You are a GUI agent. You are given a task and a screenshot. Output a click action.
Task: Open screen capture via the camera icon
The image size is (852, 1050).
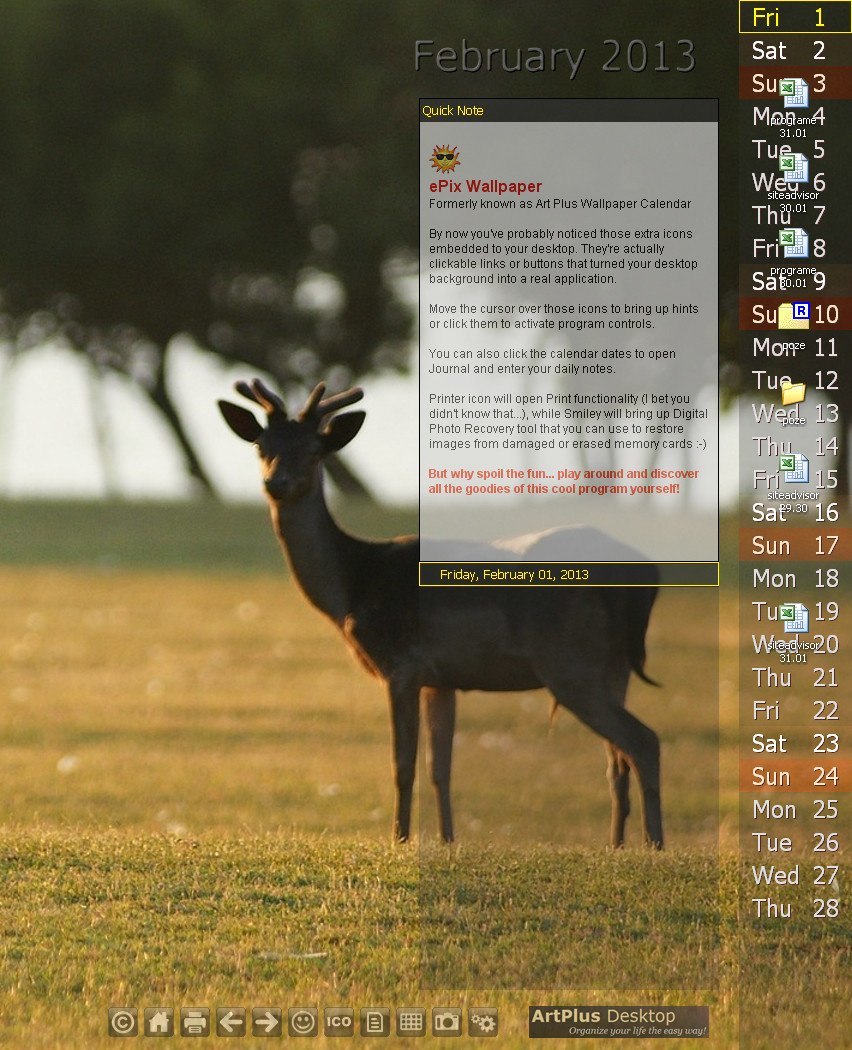coord(447,1022)
